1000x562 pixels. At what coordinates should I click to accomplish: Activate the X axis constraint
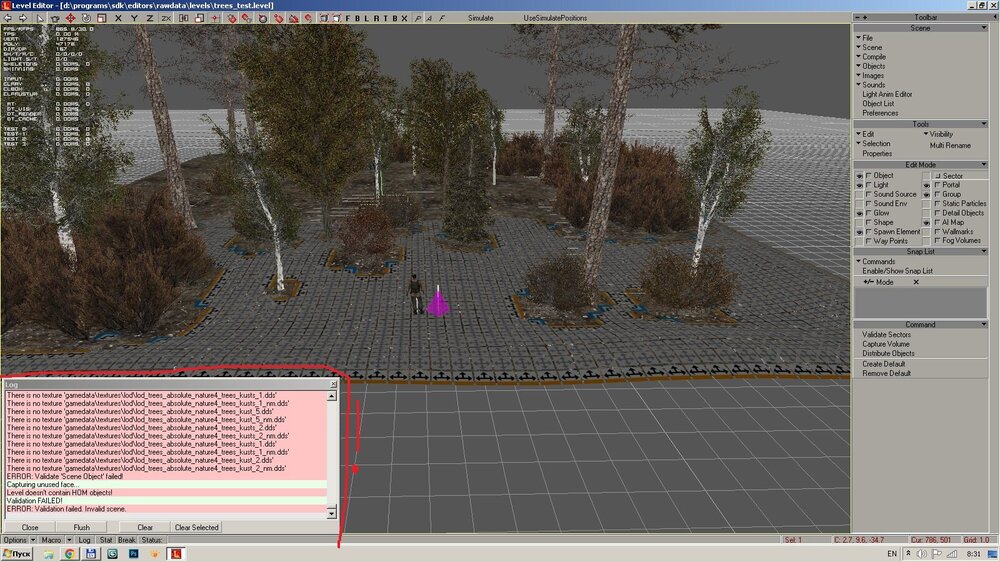[120, 18]
